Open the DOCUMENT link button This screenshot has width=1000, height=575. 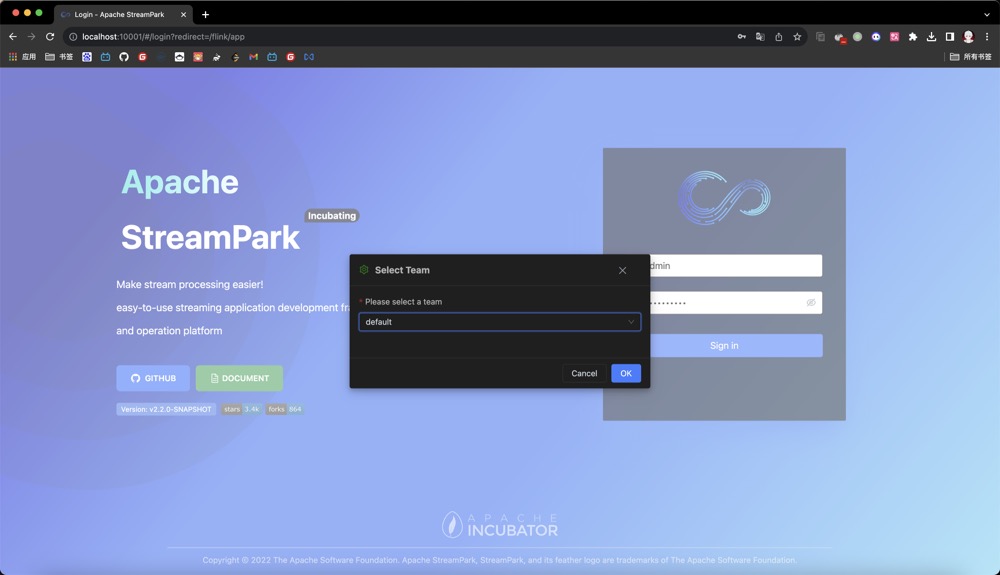239,378
